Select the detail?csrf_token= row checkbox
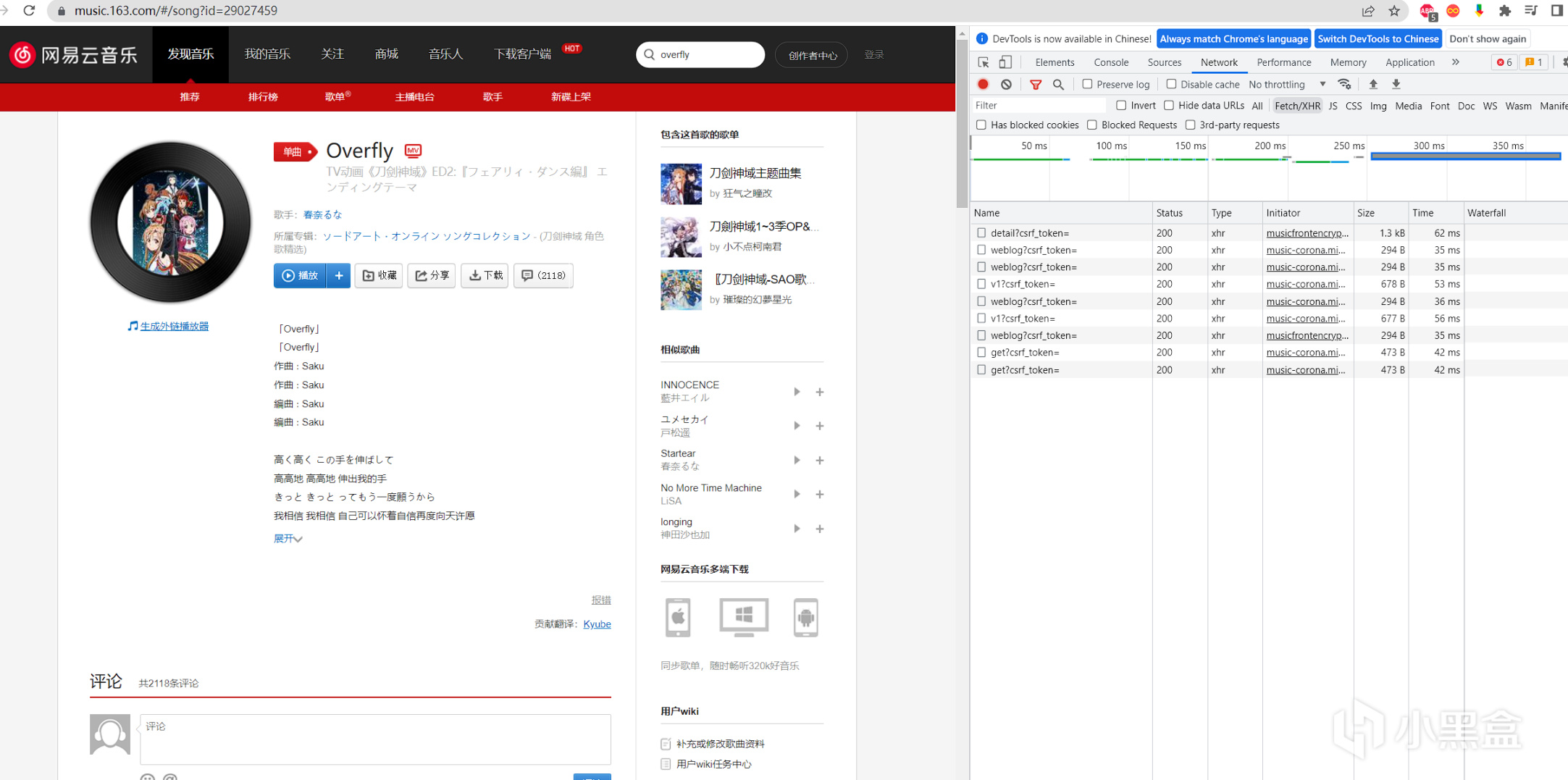The width and height of the screenshot is (1568, 780). (981, 232)
